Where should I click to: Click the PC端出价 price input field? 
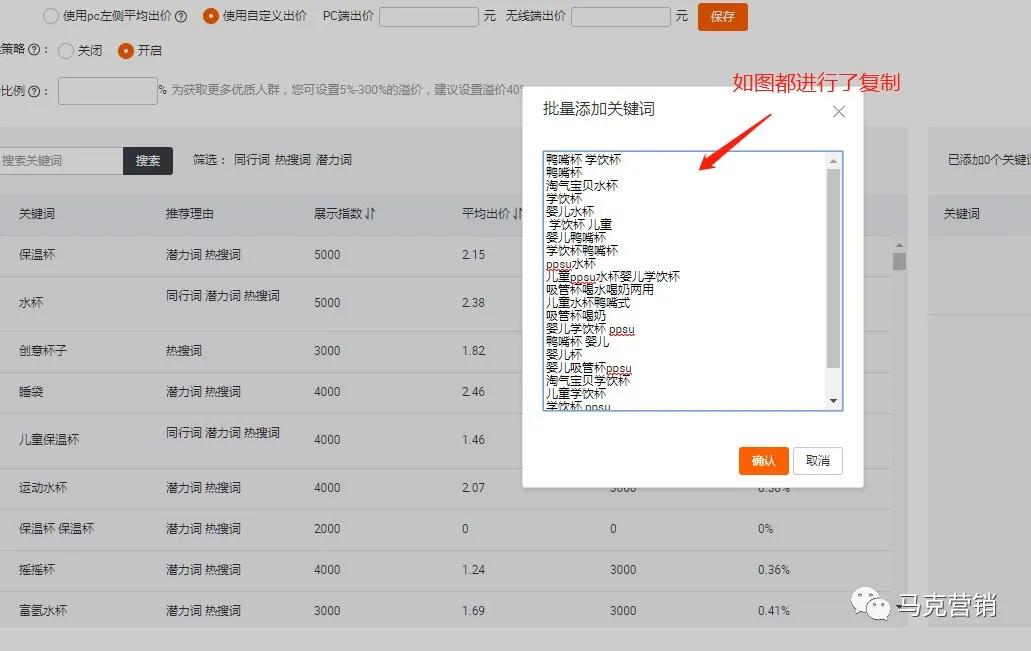click(x=430, y=16)
